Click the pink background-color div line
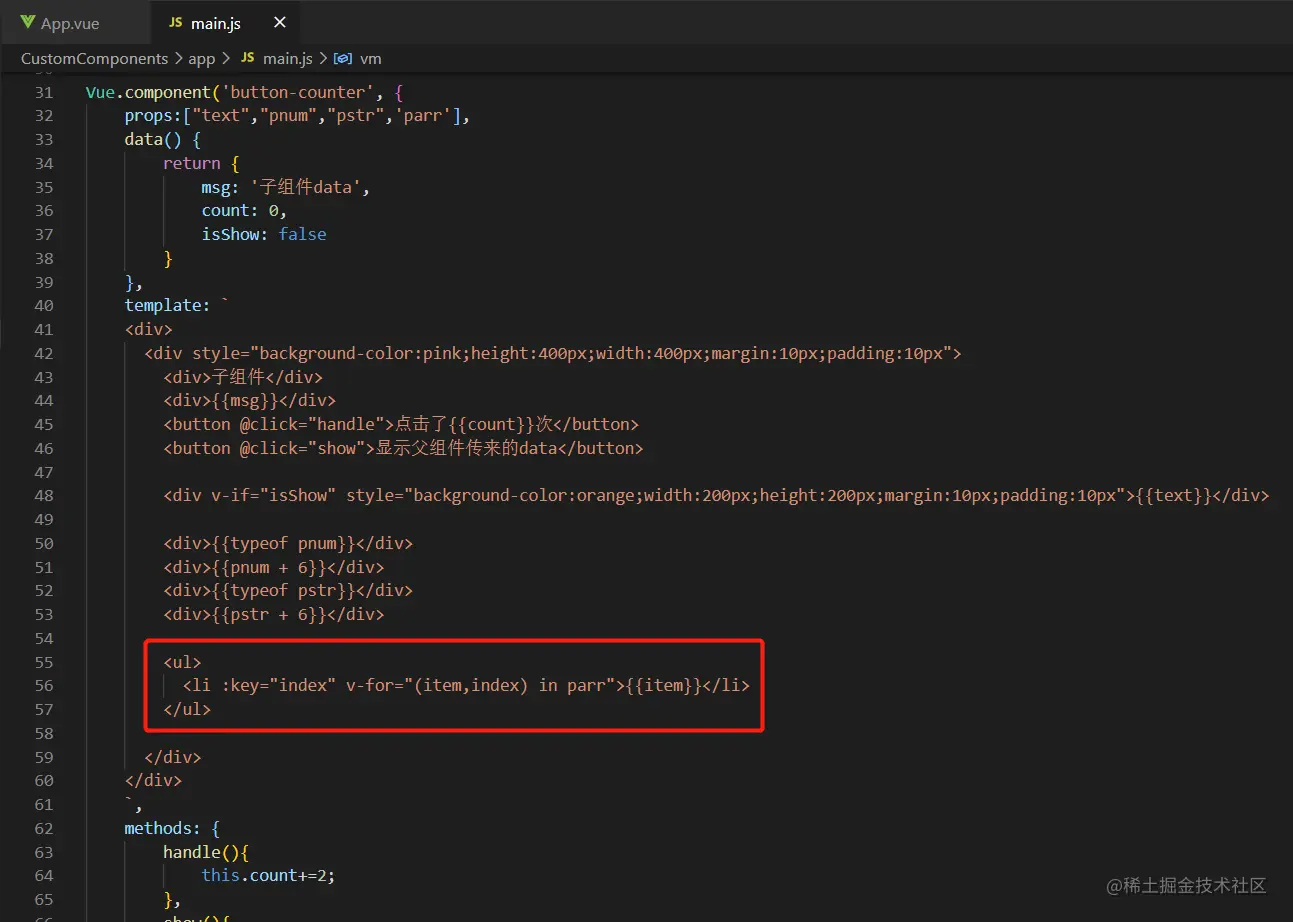Viewport: 1293px width, 922px height. pyautogui.click(x=553, y=353)
